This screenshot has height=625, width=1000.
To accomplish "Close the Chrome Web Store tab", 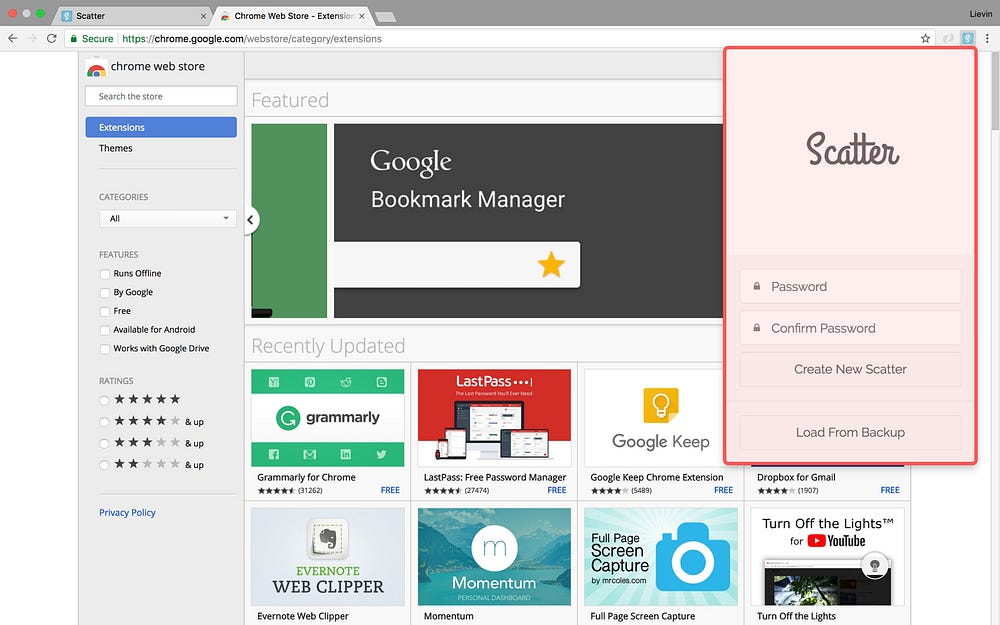I will click(362, 16).
